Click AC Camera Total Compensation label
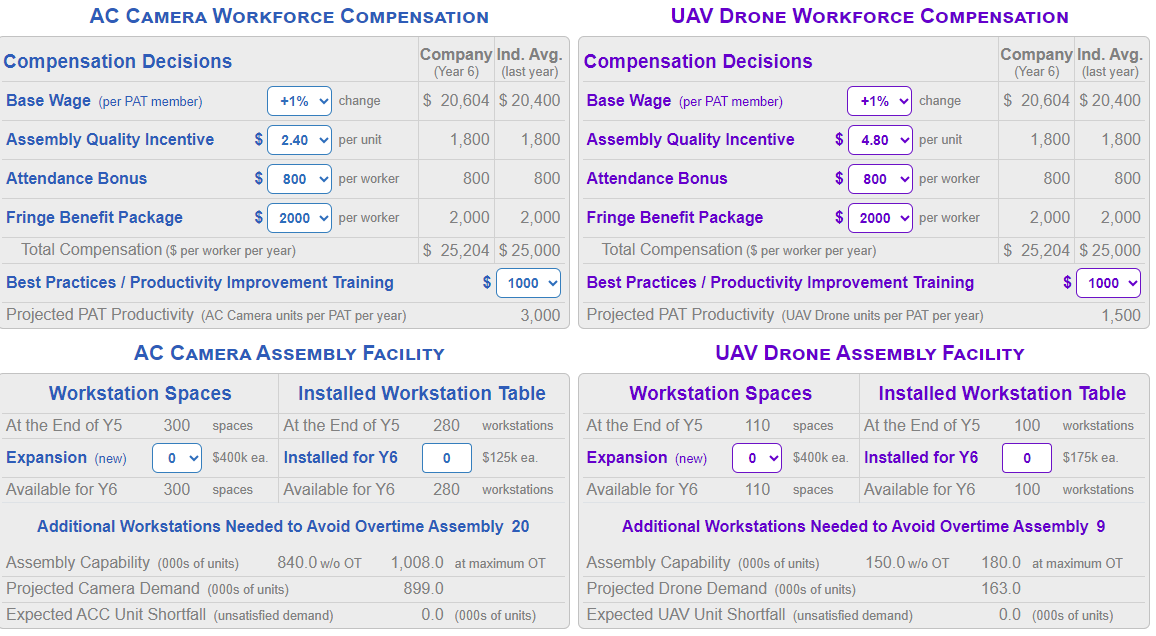This screenshot has width=1156, height=636. tap(158, 250)
